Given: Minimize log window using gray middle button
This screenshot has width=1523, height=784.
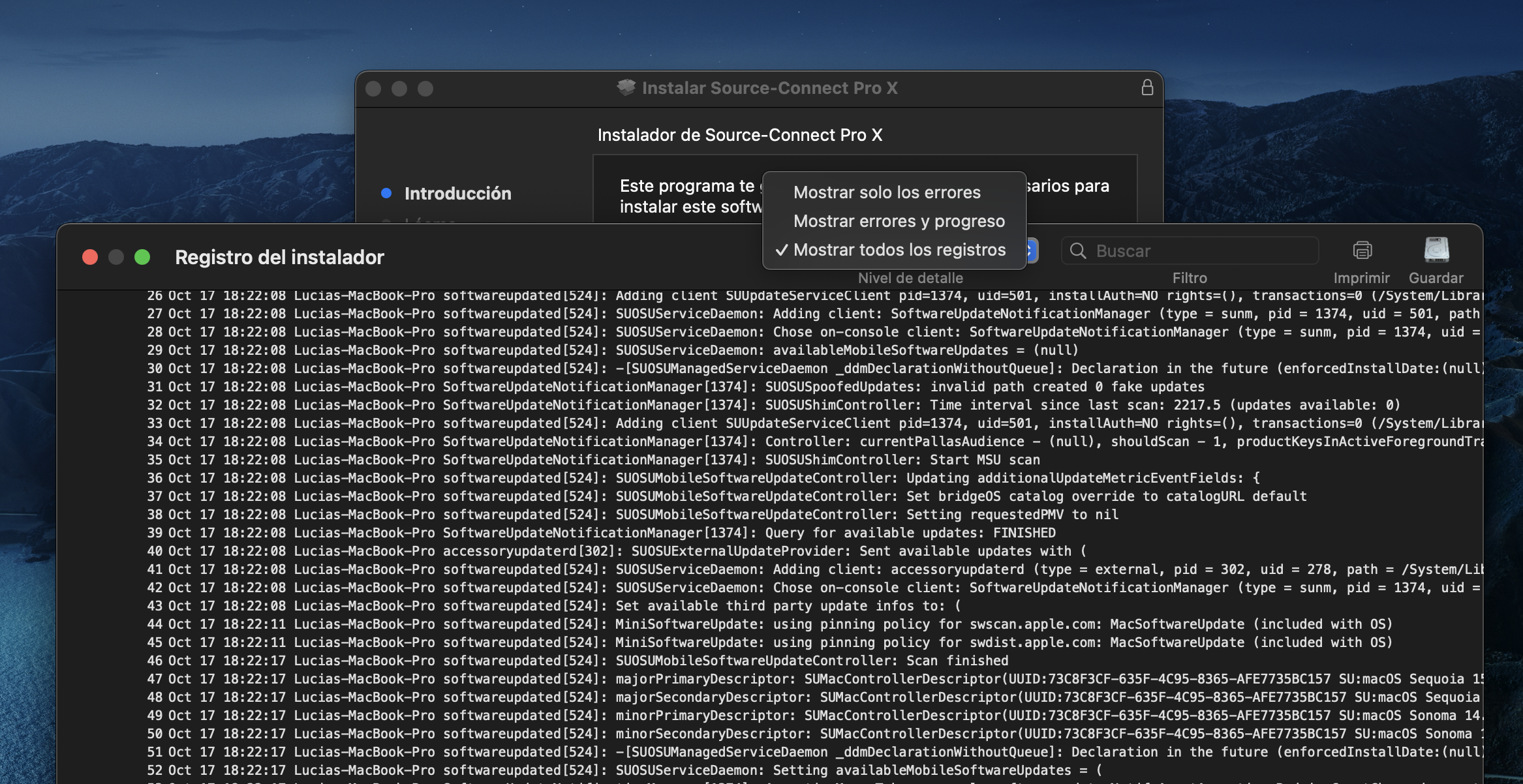Looking at the screenshot, I should pyautogui.click(x=116, y=257).
